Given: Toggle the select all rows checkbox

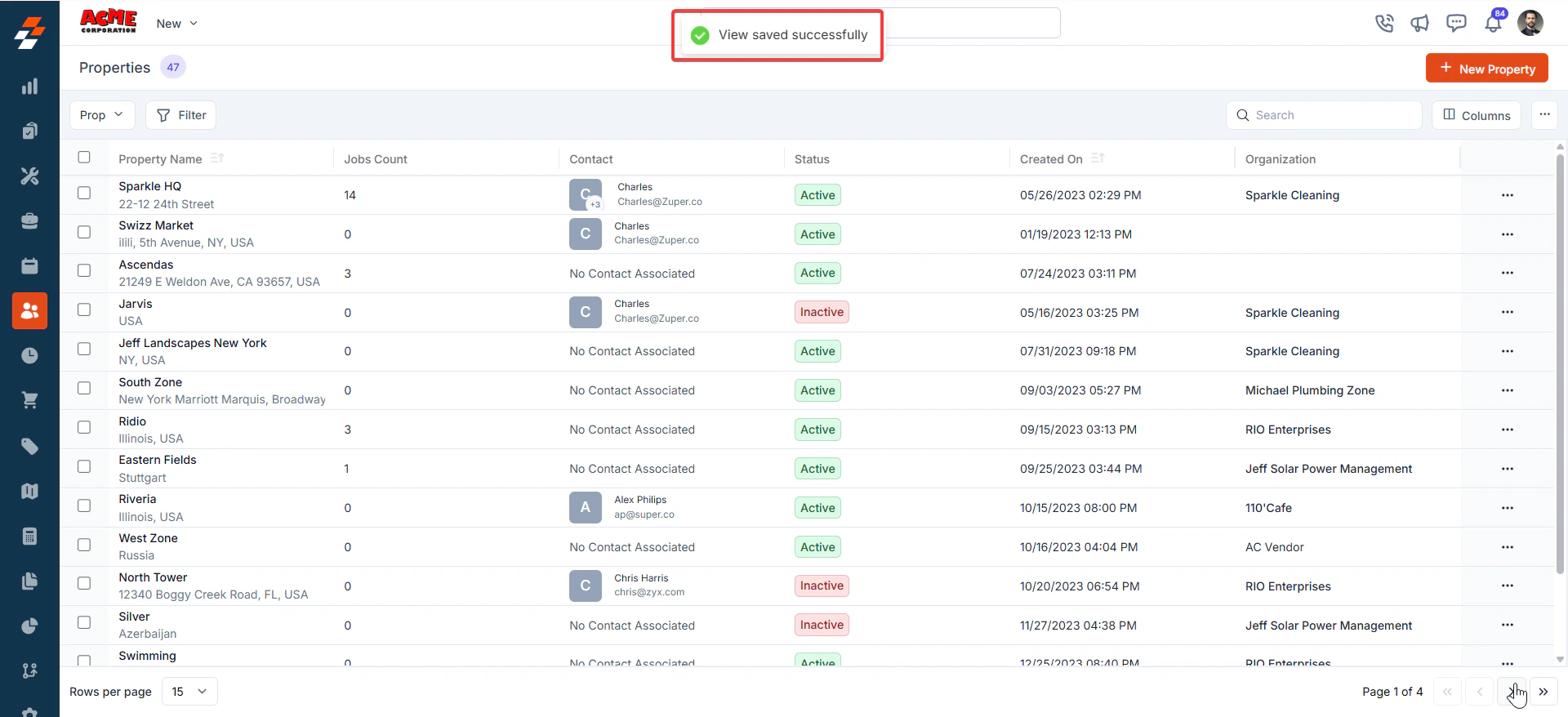Looking at the screenshot, I should (84, 157).
